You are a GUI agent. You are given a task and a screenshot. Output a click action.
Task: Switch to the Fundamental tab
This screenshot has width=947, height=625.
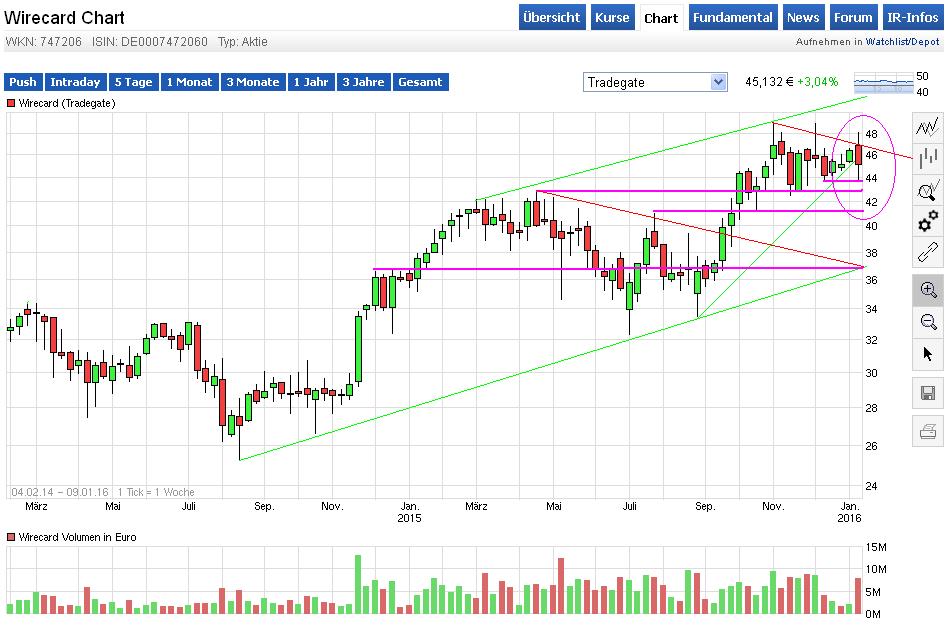732,17
